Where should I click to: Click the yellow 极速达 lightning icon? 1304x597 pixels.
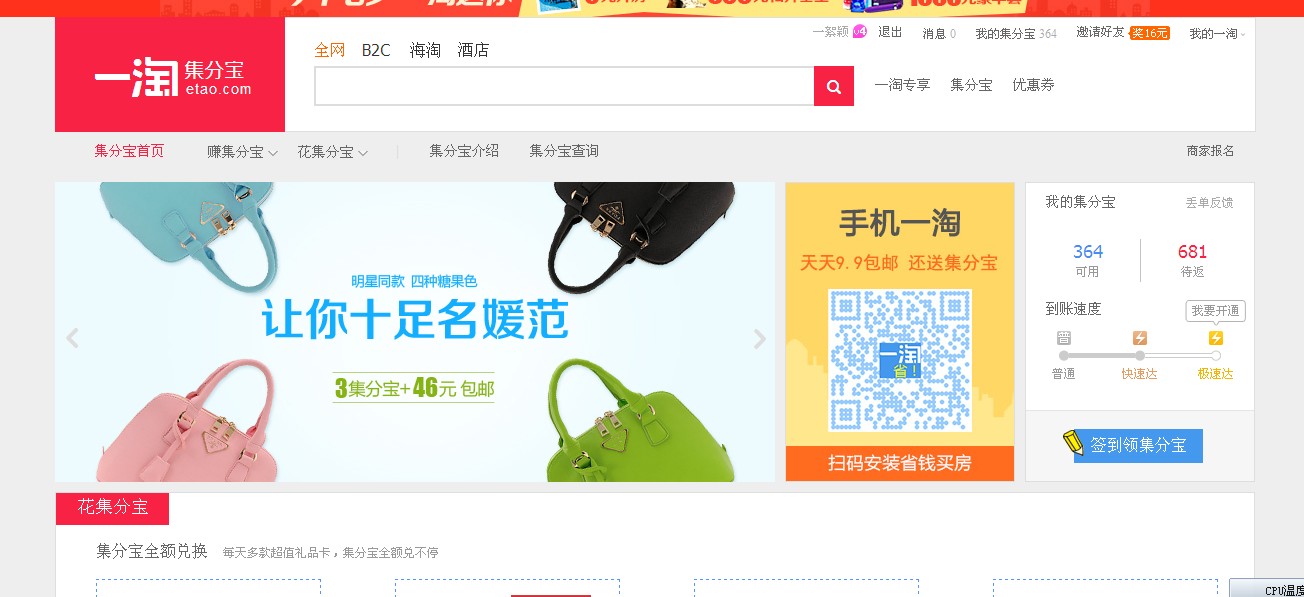[x=1216, y=338]
